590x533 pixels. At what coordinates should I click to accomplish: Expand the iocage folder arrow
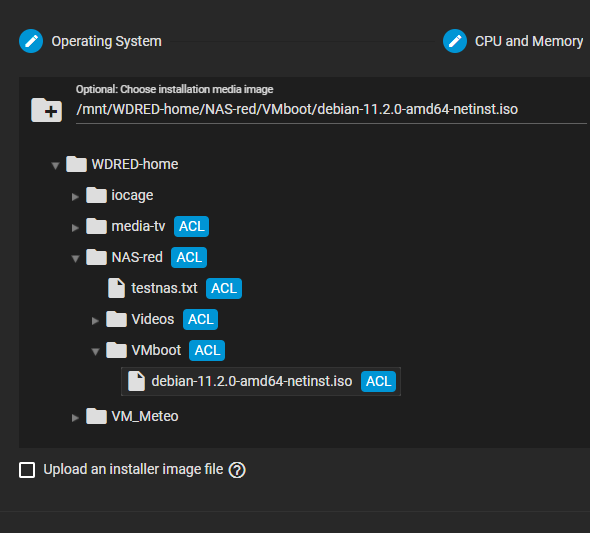pyautogui.click(x=75, y=197)
